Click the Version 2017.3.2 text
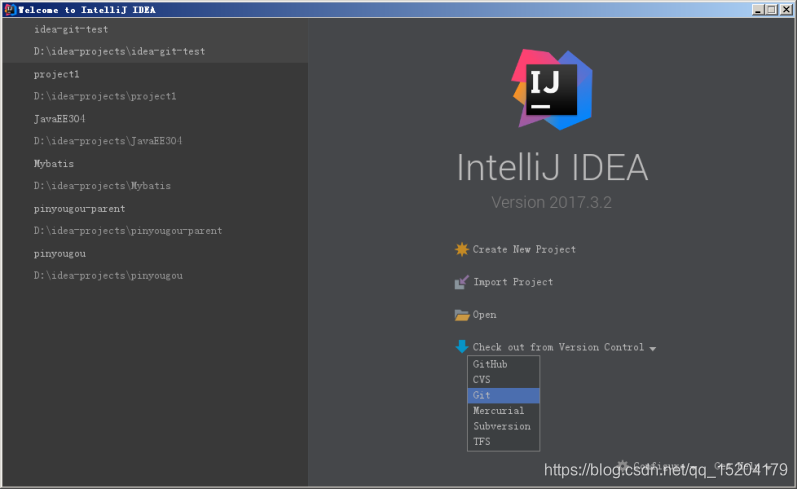 [551, 203]
